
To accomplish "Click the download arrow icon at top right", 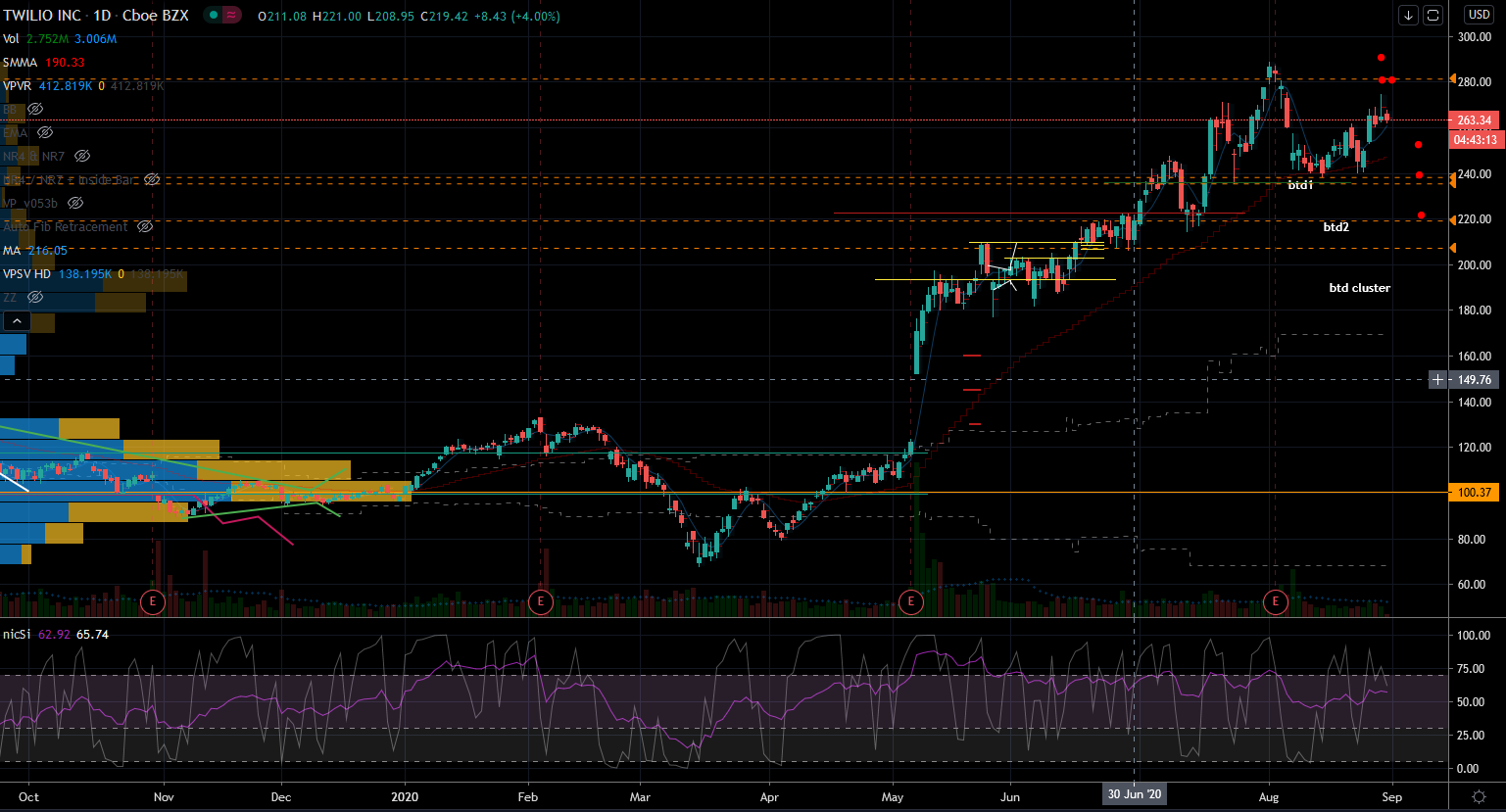I will (x=1408, y=15).
